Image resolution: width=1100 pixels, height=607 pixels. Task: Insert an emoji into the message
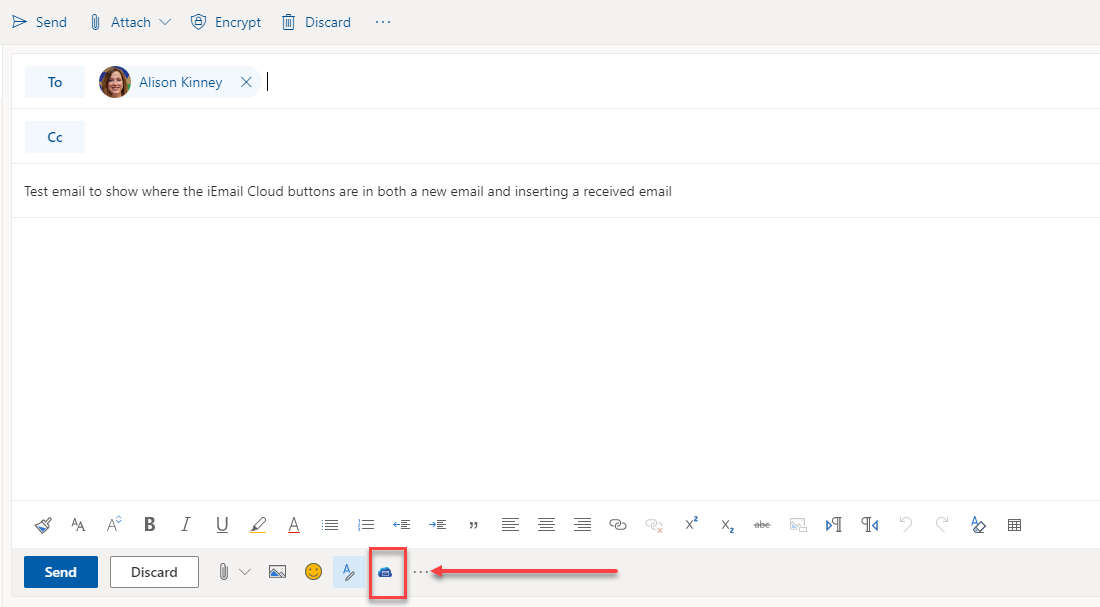point(313,571)
